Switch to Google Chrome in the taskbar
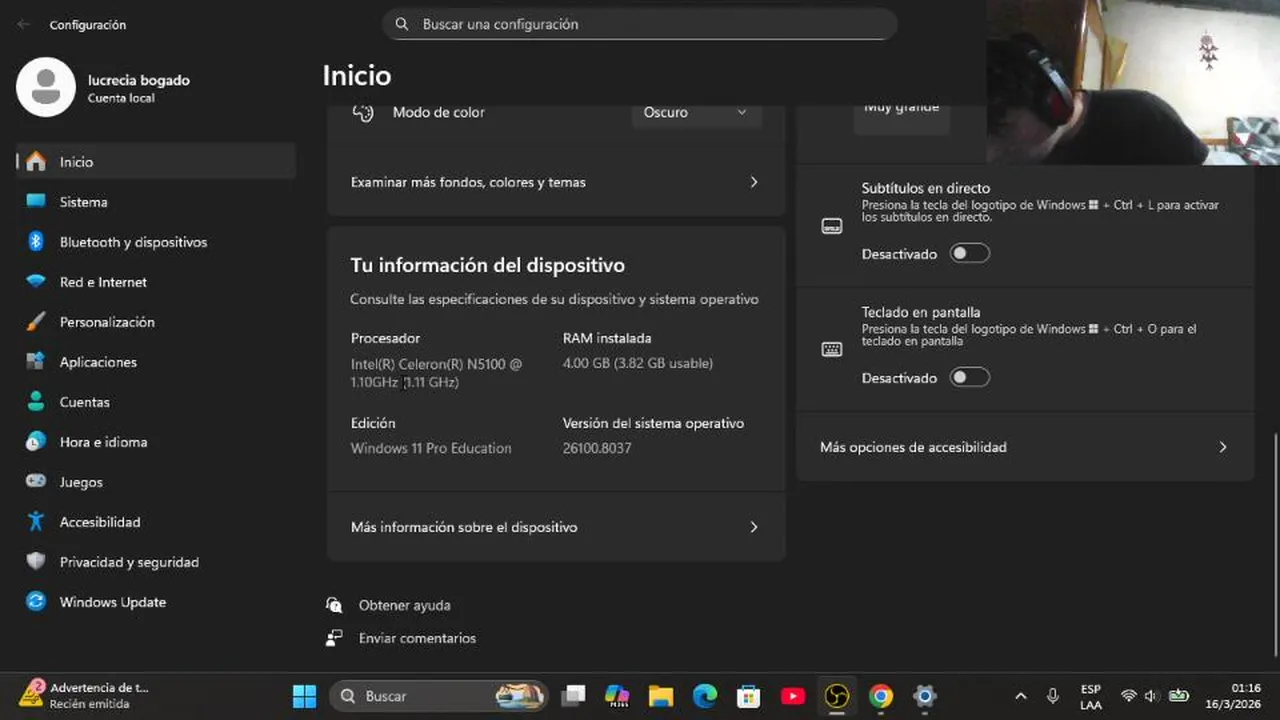This screenshot has height=720, width=1280. [x=881, y=696]
